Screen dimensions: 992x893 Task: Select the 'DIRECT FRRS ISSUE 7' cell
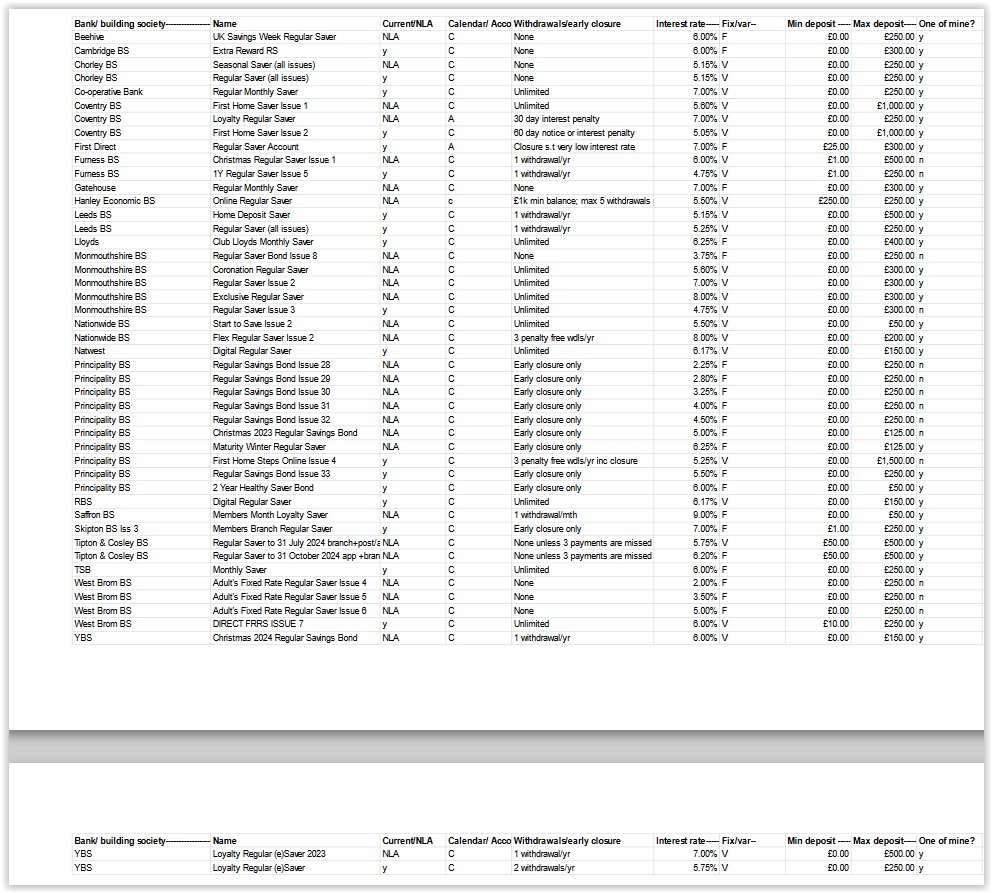tap(258, 624)
